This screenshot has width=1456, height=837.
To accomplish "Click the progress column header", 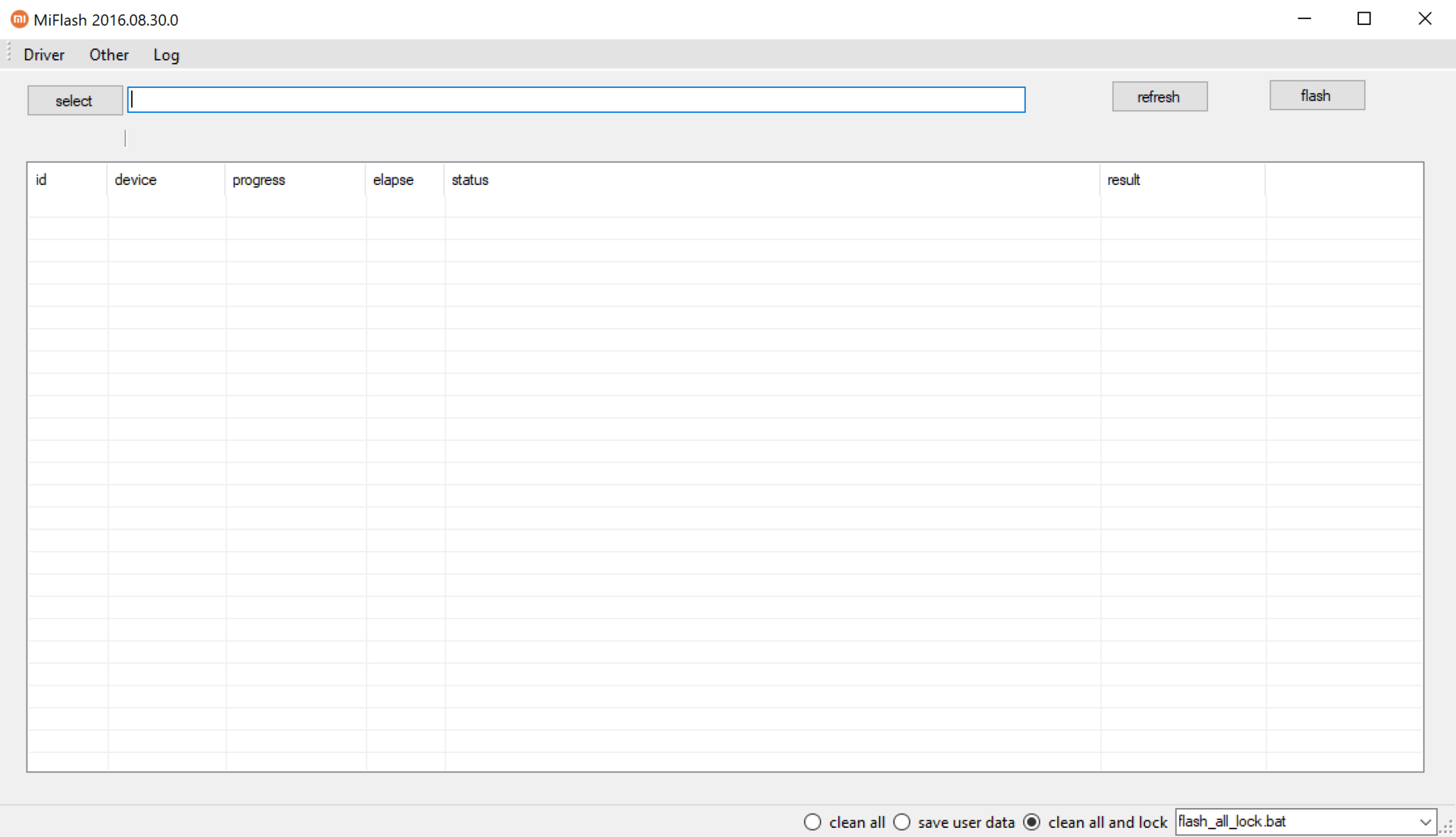I will pyautogui.click(x=295, y=180).
